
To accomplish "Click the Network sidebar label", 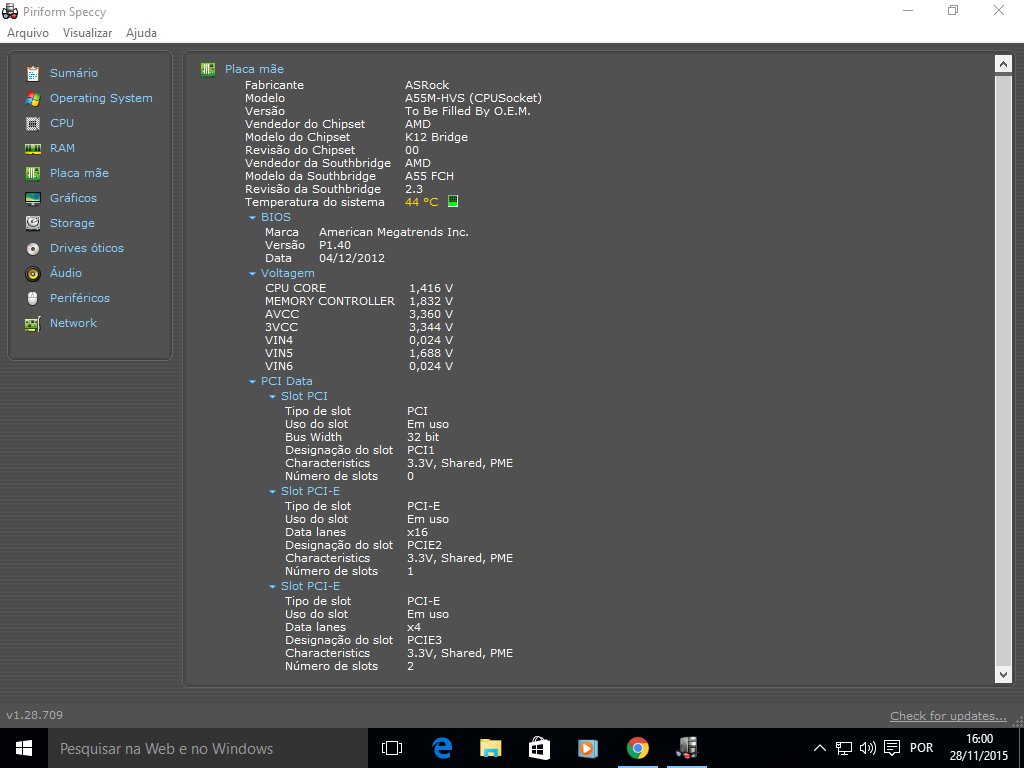I will (73, 323).
